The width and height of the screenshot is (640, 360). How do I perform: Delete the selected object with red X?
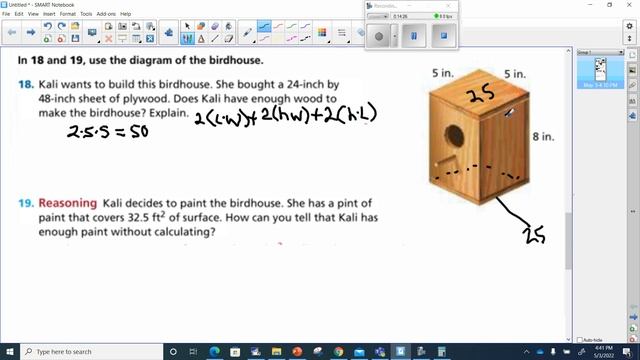(x=109, y=39)
